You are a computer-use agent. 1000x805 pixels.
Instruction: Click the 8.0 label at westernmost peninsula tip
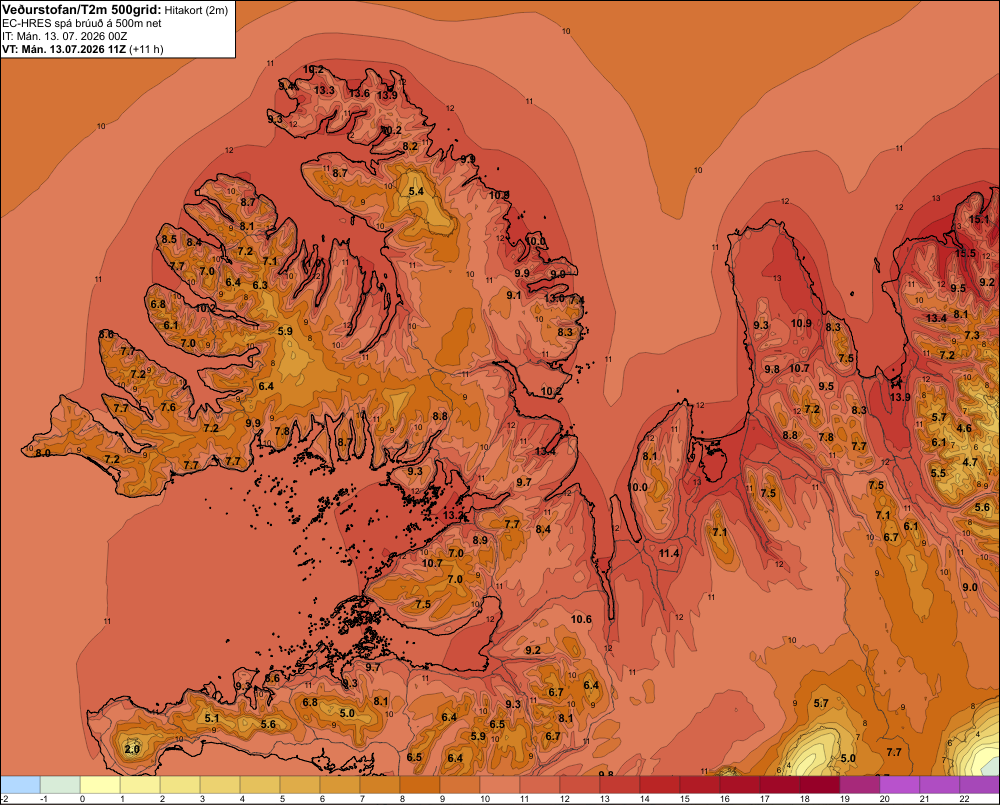click(43, 453)
